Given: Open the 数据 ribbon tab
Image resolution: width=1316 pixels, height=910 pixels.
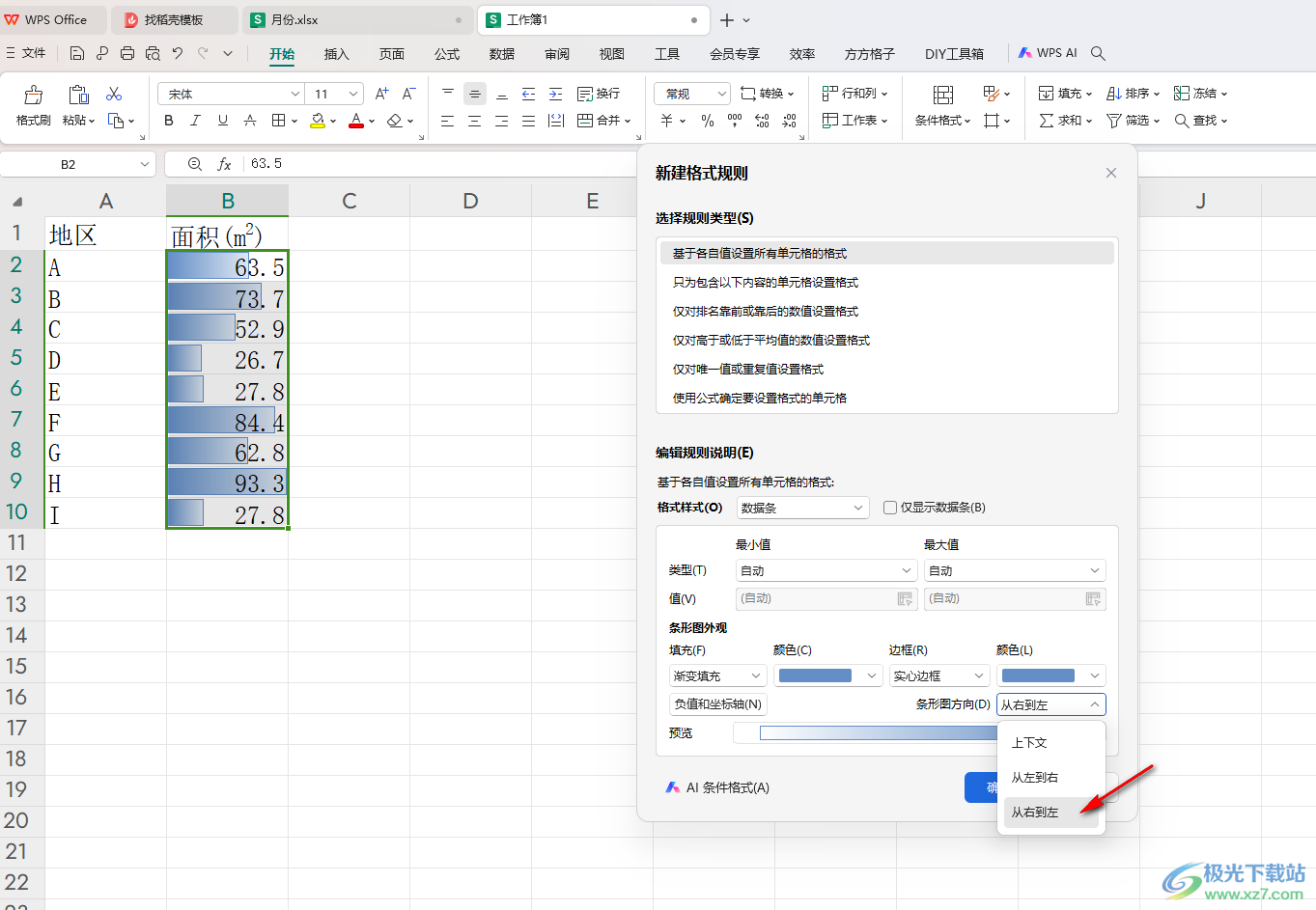Looking at the screenshot, I should click(501, 54).
